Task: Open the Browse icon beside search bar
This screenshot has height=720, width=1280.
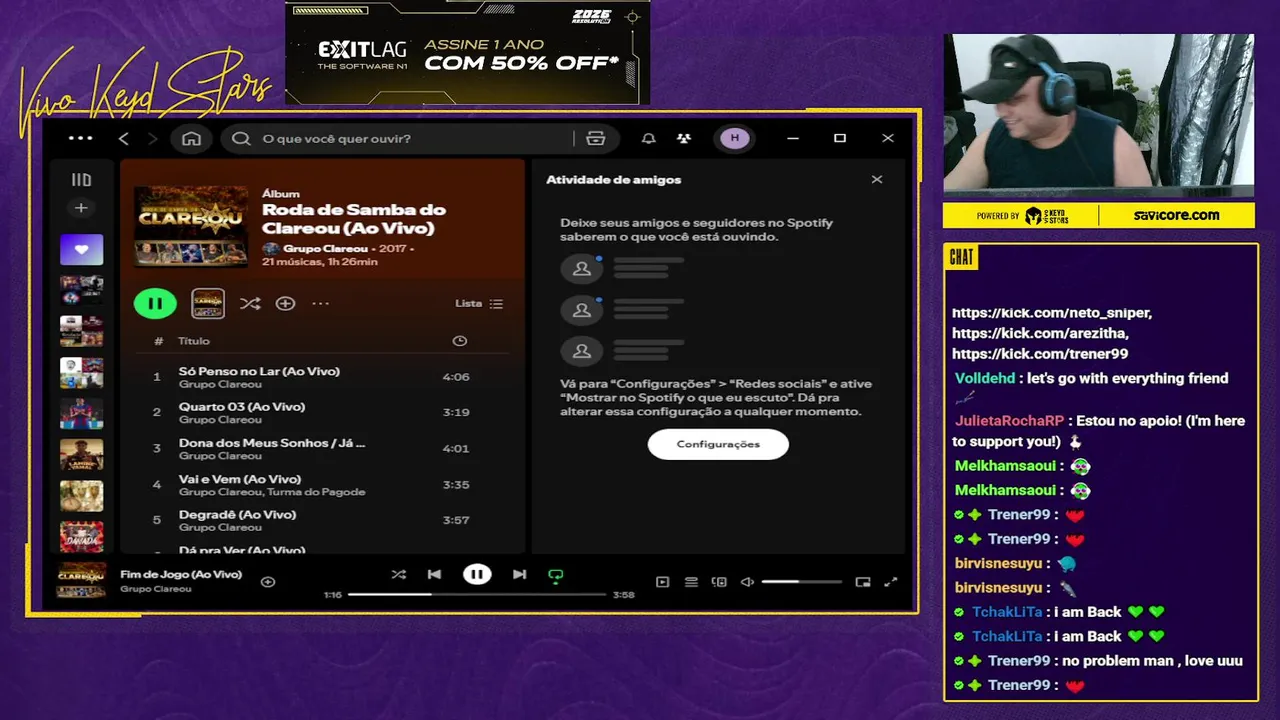Action: 596,139
